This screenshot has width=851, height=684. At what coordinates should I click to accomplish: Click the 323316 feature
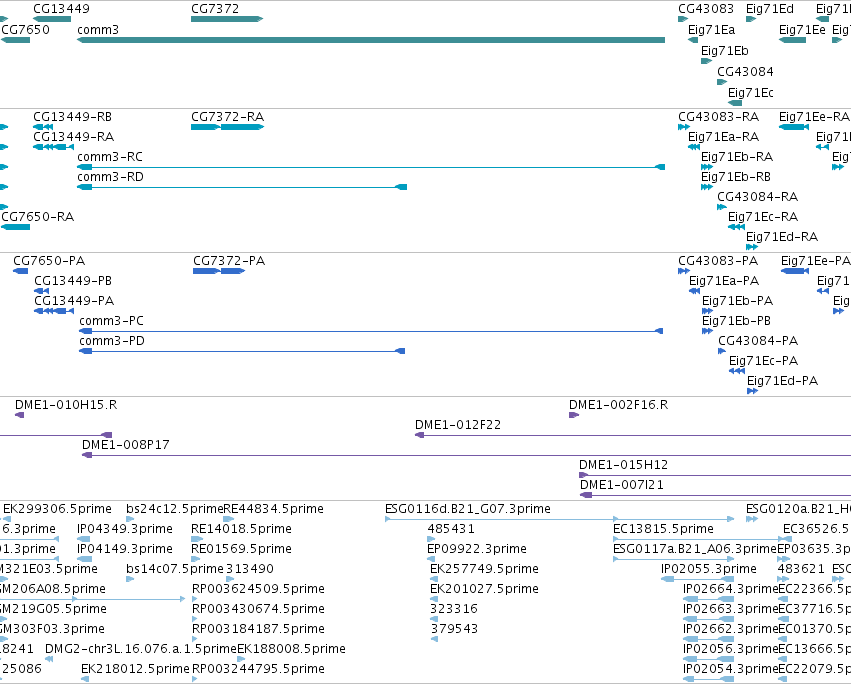click(434, 619)
